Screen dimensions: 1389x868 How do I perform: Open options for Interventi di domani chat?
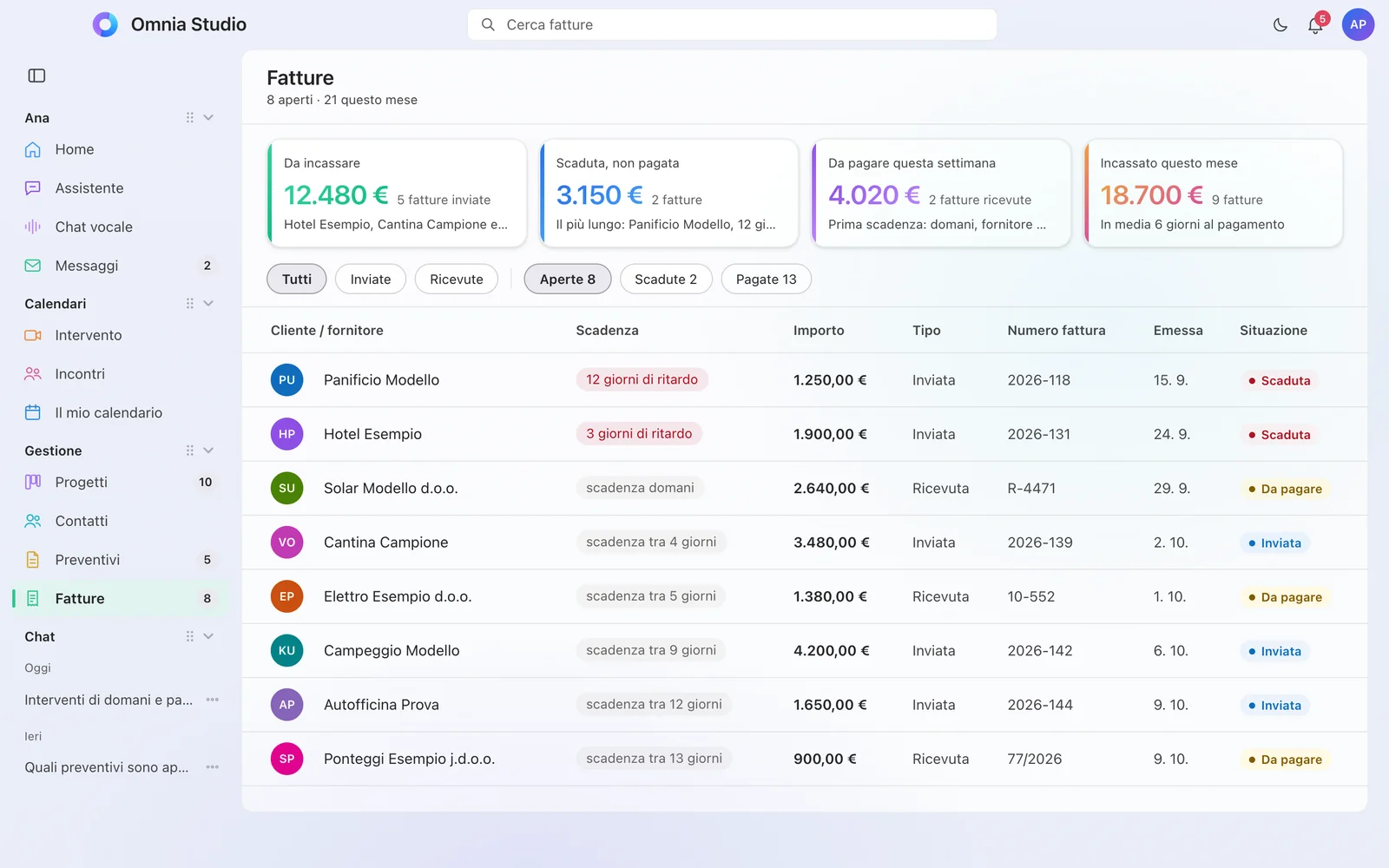213,700
